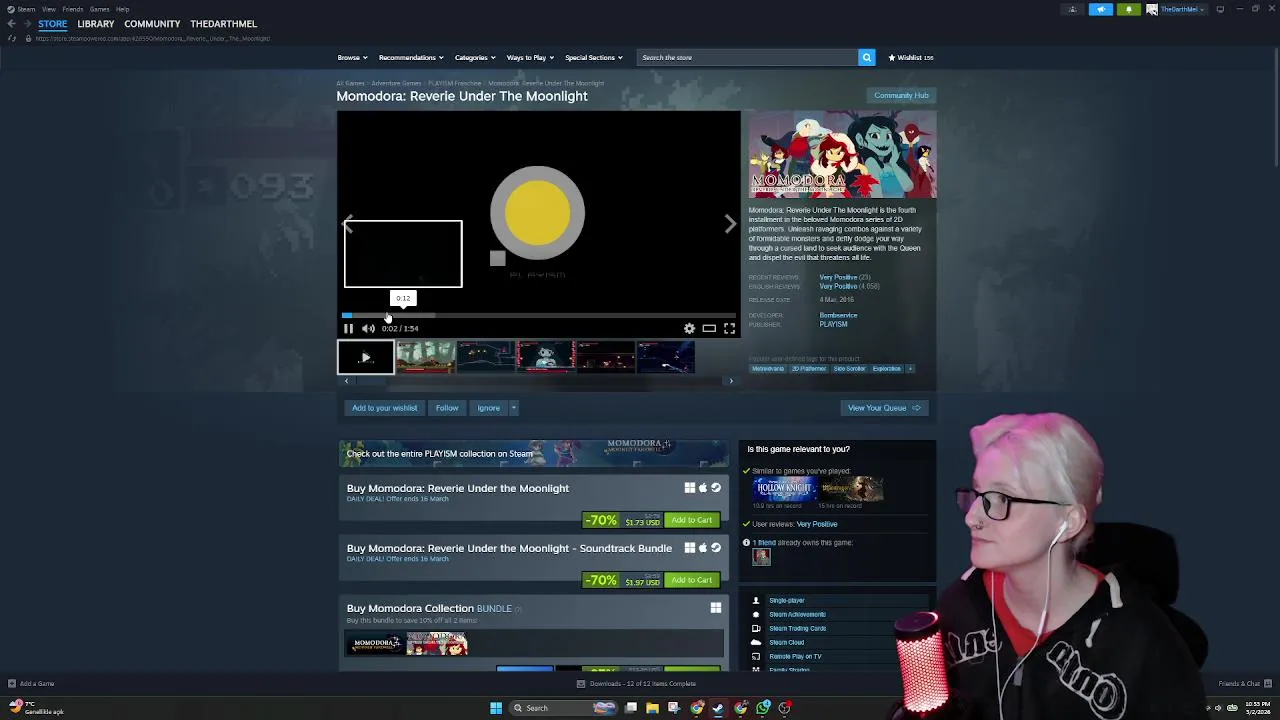Open Windows Start menu
Screen dimensions: 1280x720
496,708
